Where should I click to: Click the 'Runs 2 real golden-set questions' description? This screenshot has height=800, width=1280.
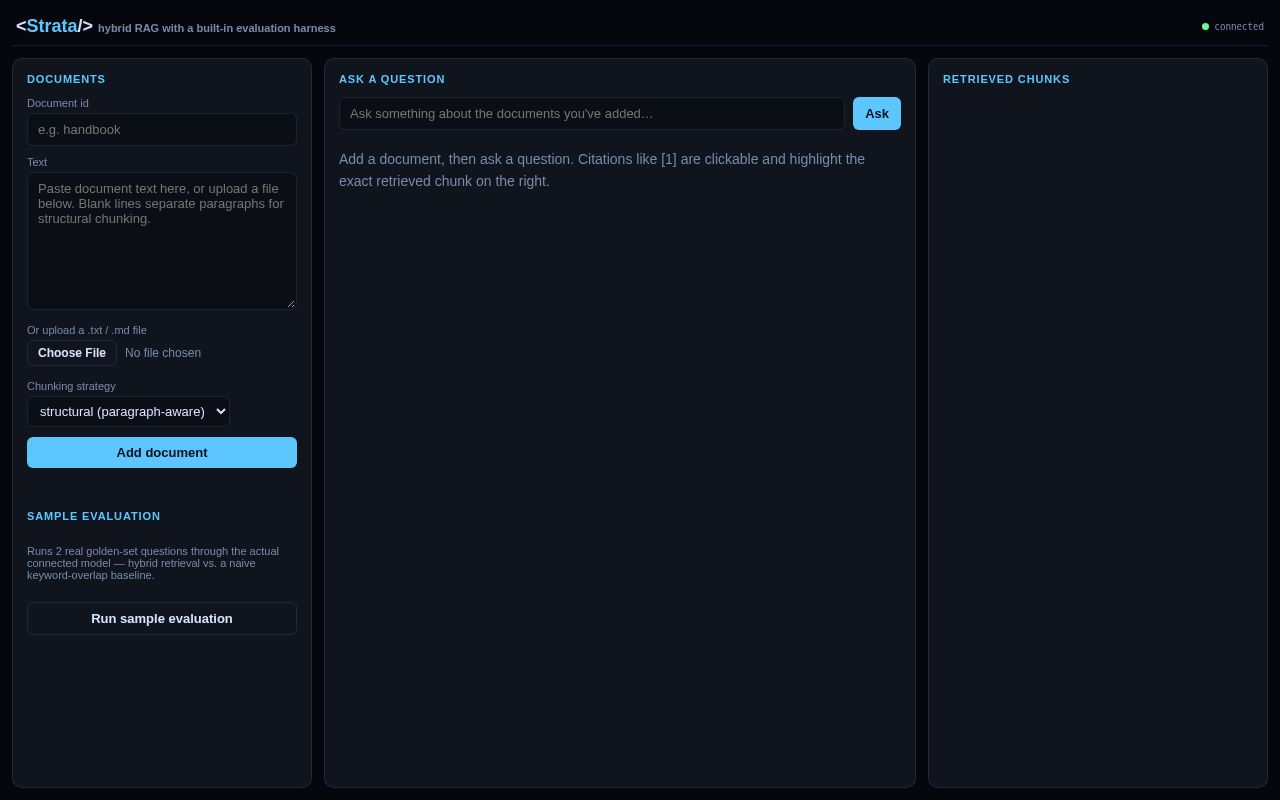coord(153,563)
